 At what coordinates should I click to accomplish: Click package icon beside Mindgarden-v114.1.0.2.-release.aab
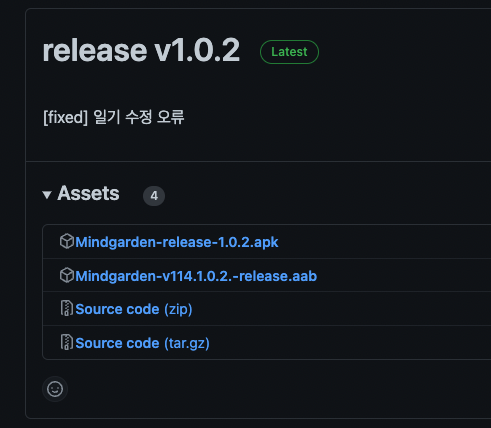67,275
